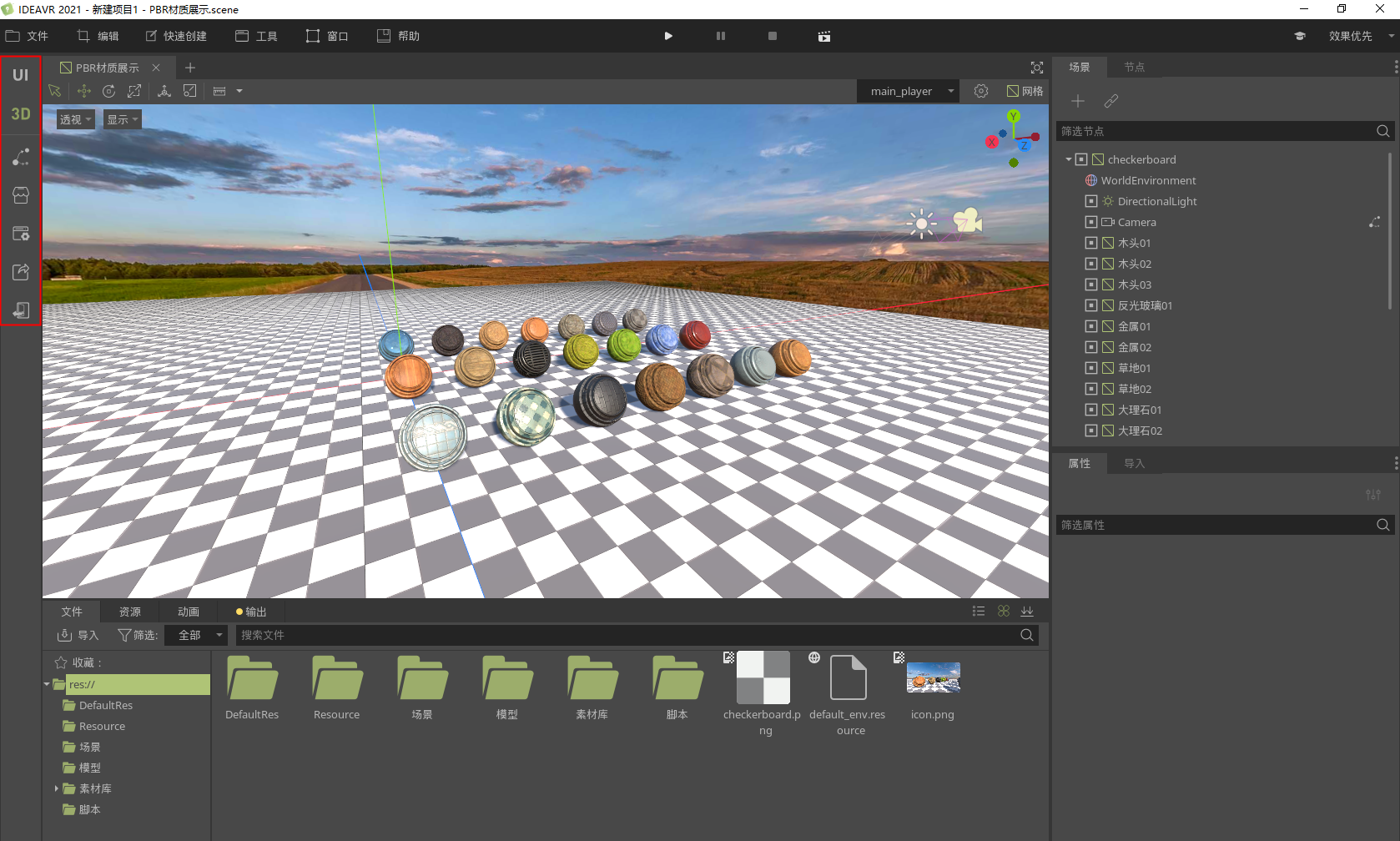
Task: Toggle visibility of 大理石02 node
Action: tap(1091, 431)
